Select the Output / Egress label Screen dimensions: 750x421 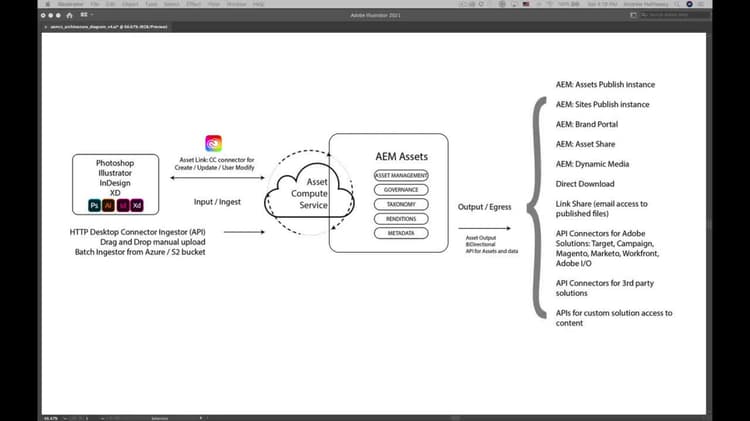[x=485, y=207]
